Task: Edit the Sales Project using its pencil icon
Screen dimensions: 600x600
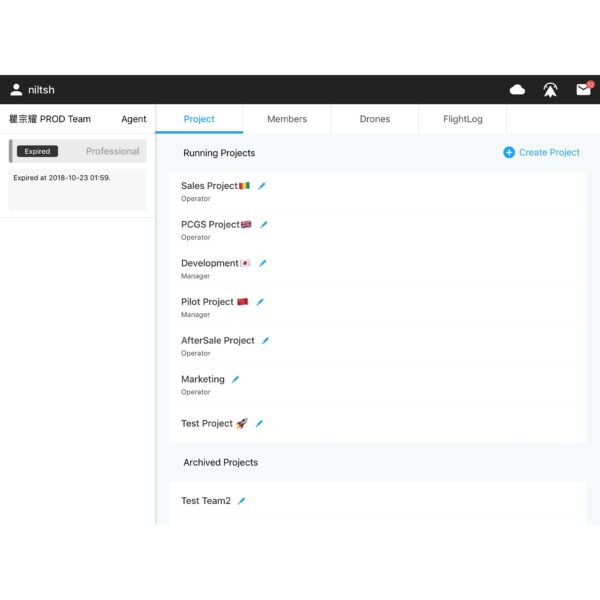Action: pyautogui.click(x=262, y=186)
